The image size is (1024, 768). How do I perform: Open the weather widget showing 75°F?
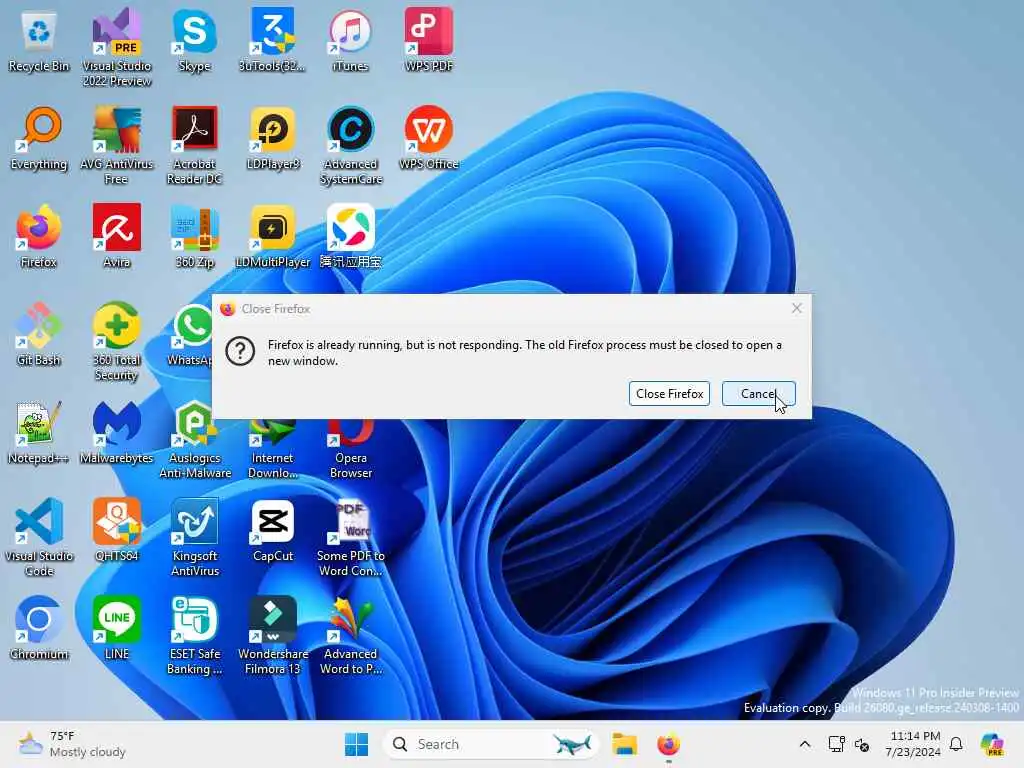[x=72, y=744]
